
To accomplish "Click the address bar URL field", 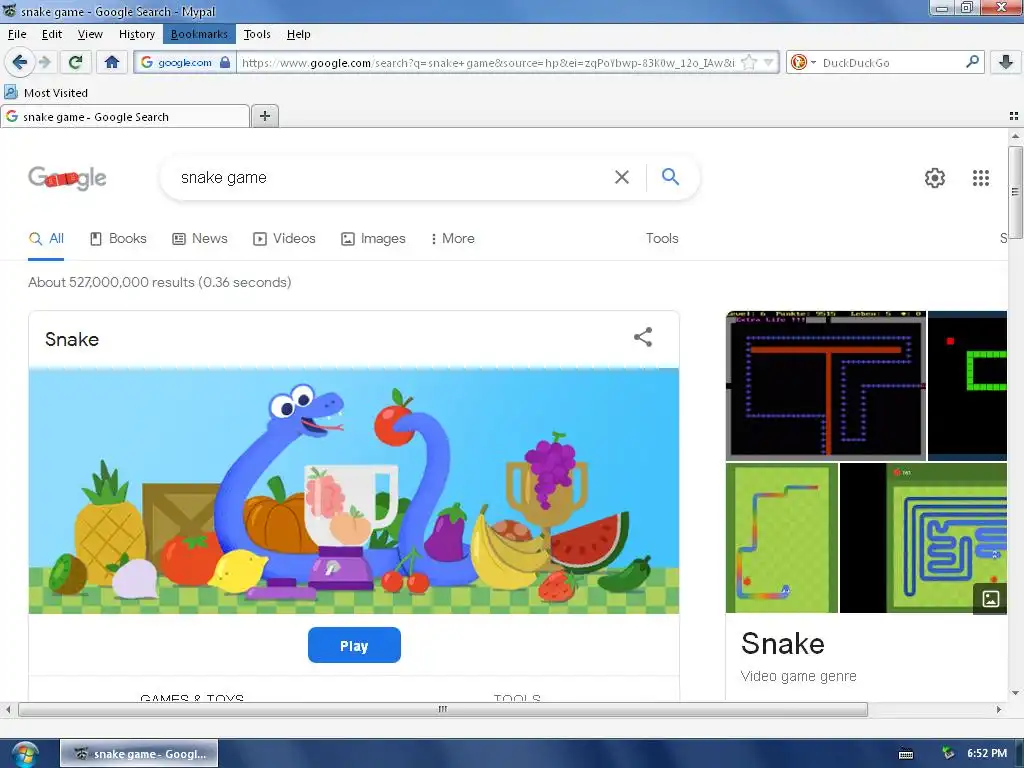I will [488, 63].
